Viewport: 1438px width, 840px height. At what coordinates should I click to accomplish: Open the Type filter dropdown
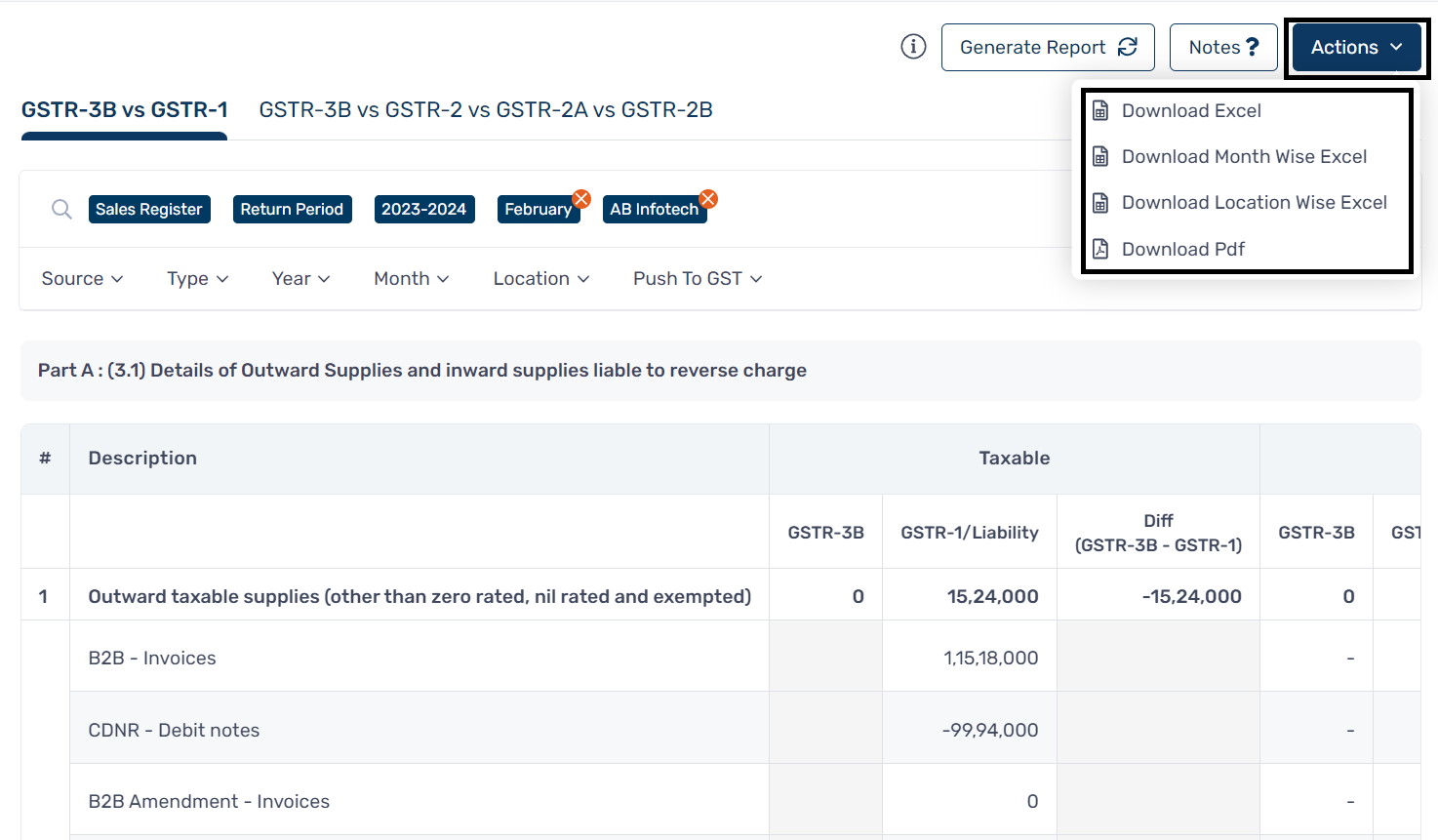(x=198, y=279)
